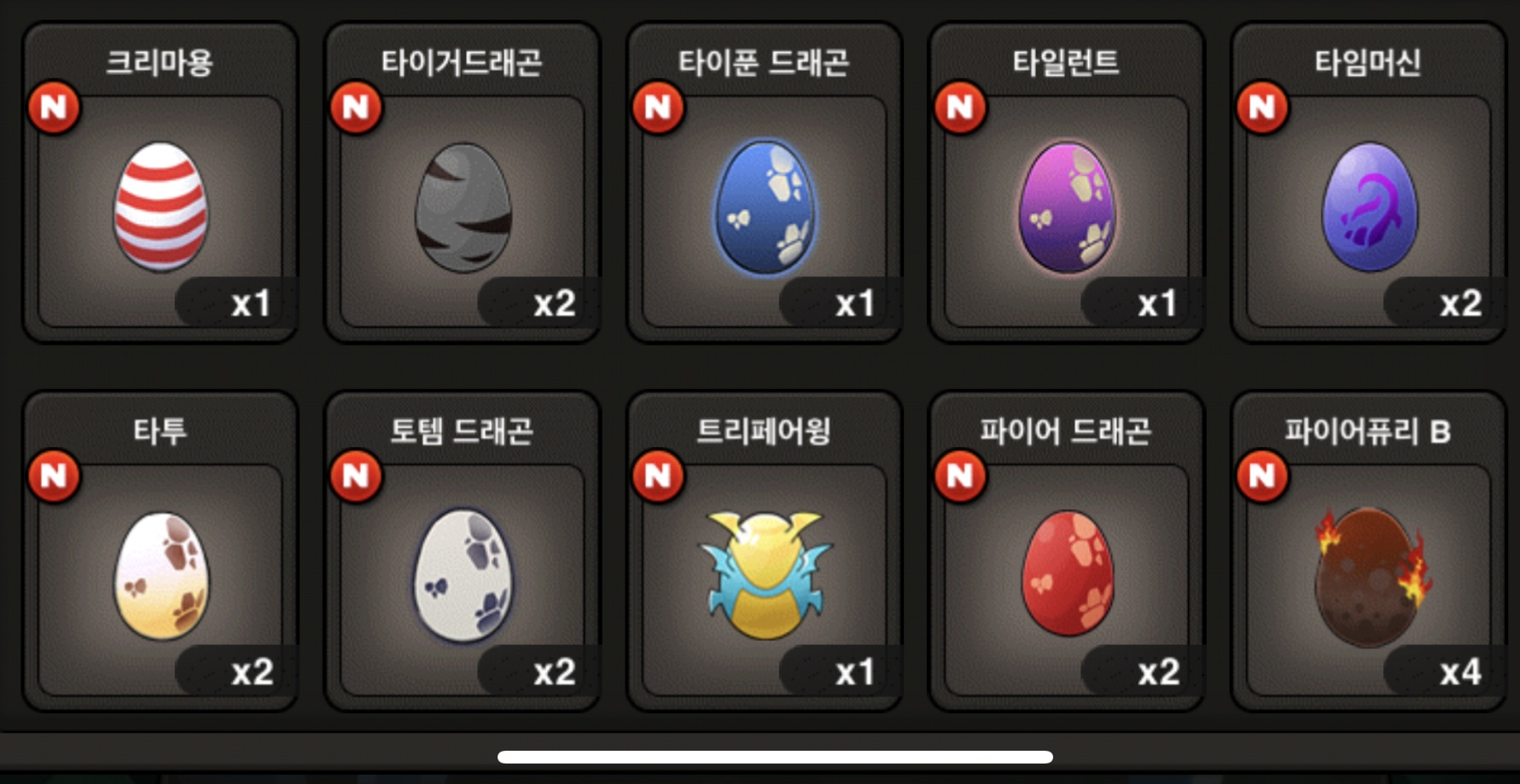The image size is (1520, 784).
Task: Click the N badge on 타임머신 card
Action: point(1262,107)
